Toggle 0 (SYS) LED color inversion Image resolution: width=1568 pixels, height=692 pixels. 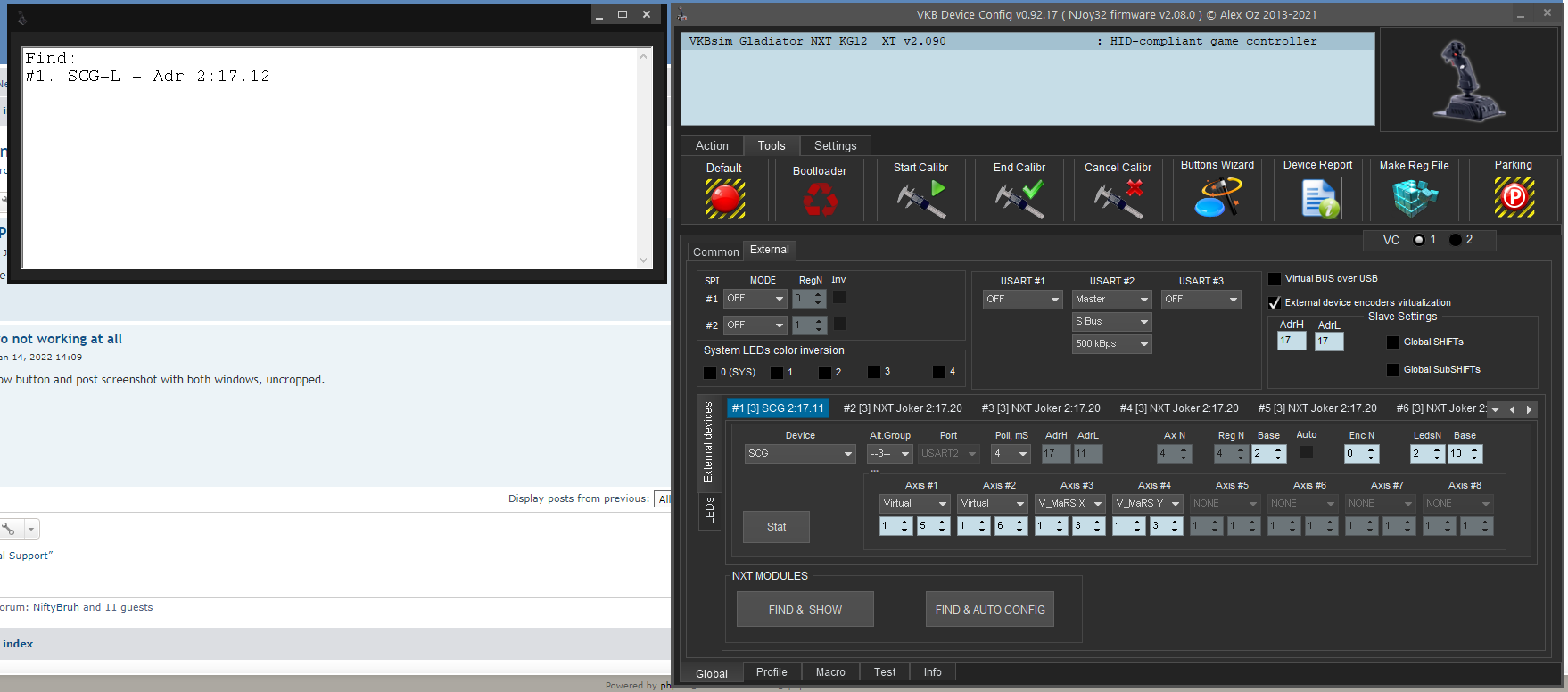click(710, 373)
